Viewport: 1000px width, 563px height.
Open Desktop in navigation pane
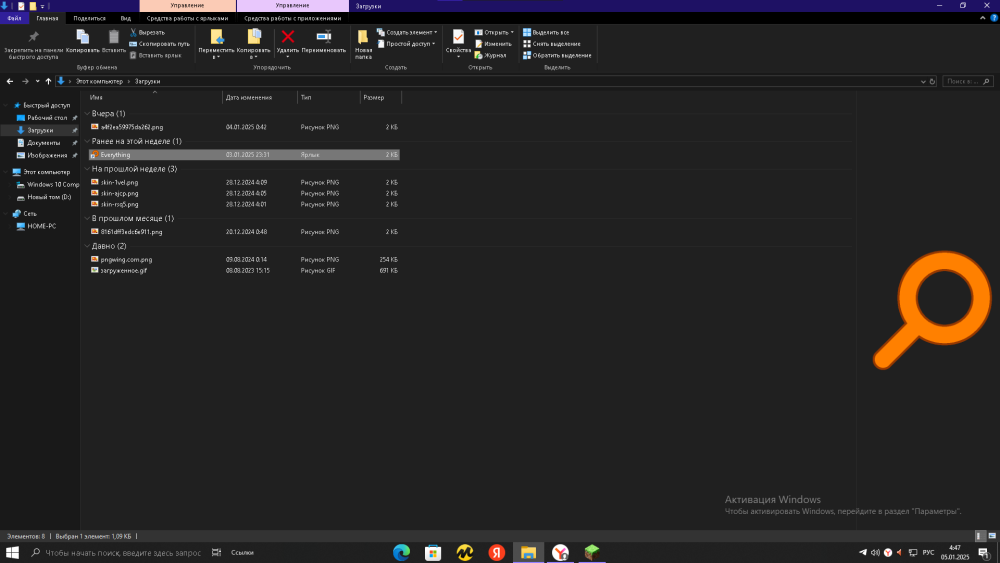tap(47, 118)
